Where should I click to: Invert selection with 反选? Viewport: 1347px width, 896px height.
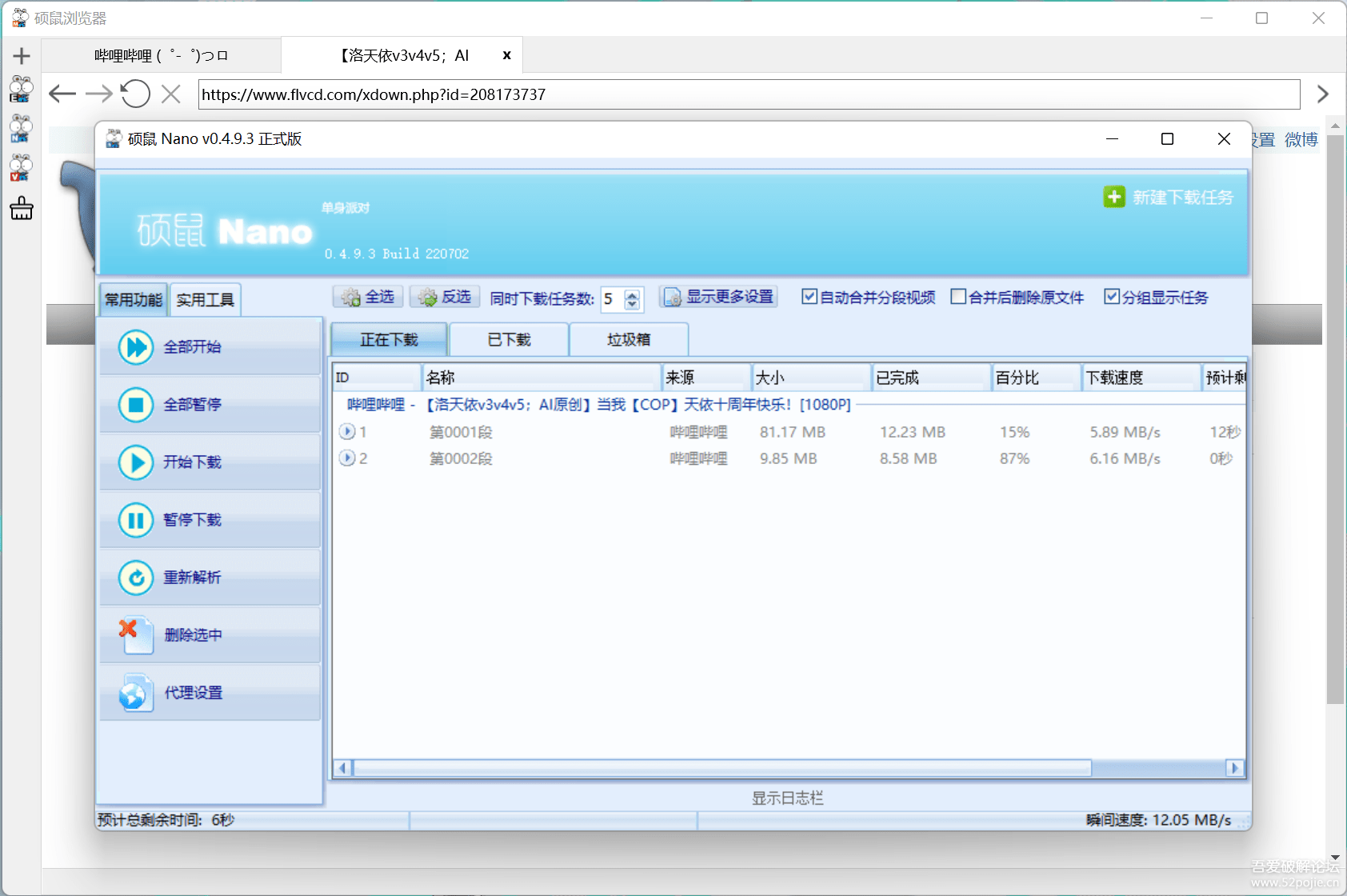(x=445, y=298)
